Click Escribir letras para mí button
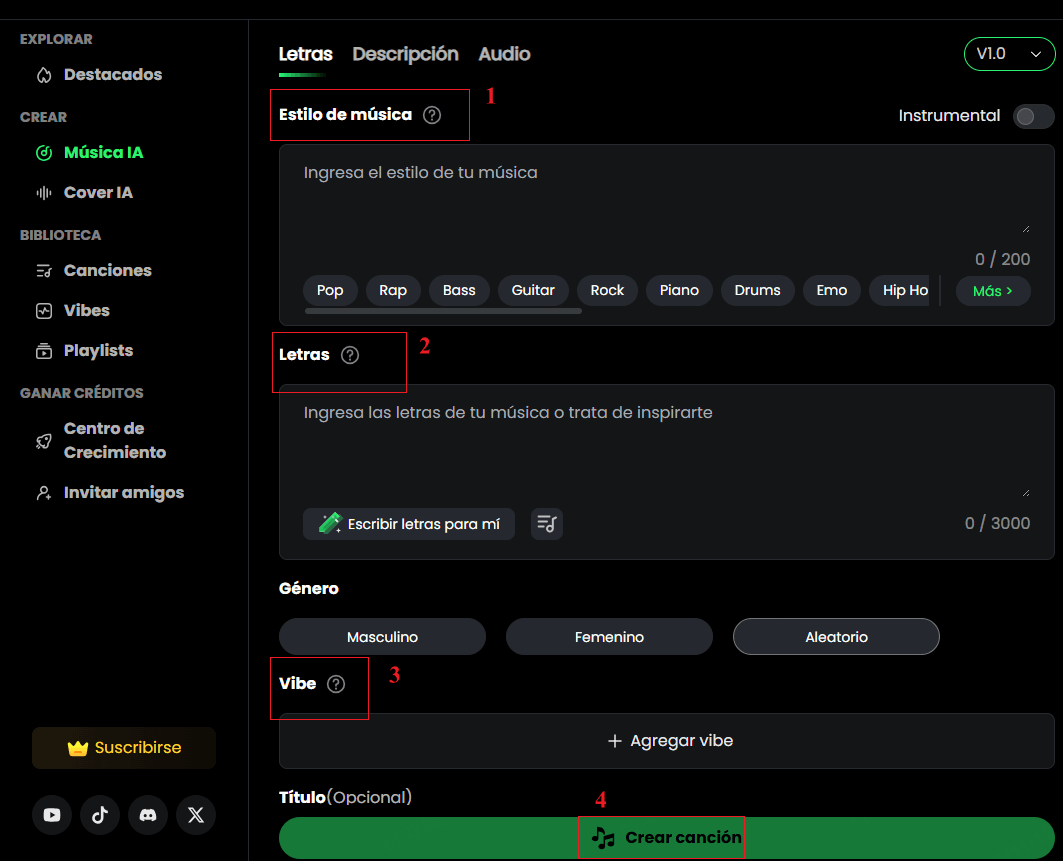1063x861 pixels. click(x=409, y=523)
